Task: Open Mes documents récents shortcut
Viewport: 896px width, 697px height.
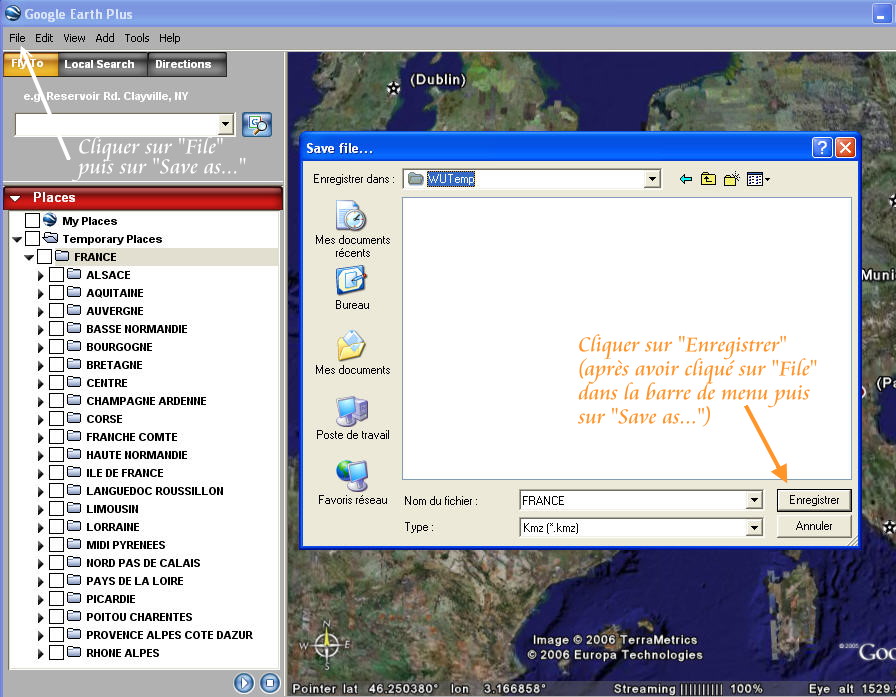Action: tap(353, 229)
